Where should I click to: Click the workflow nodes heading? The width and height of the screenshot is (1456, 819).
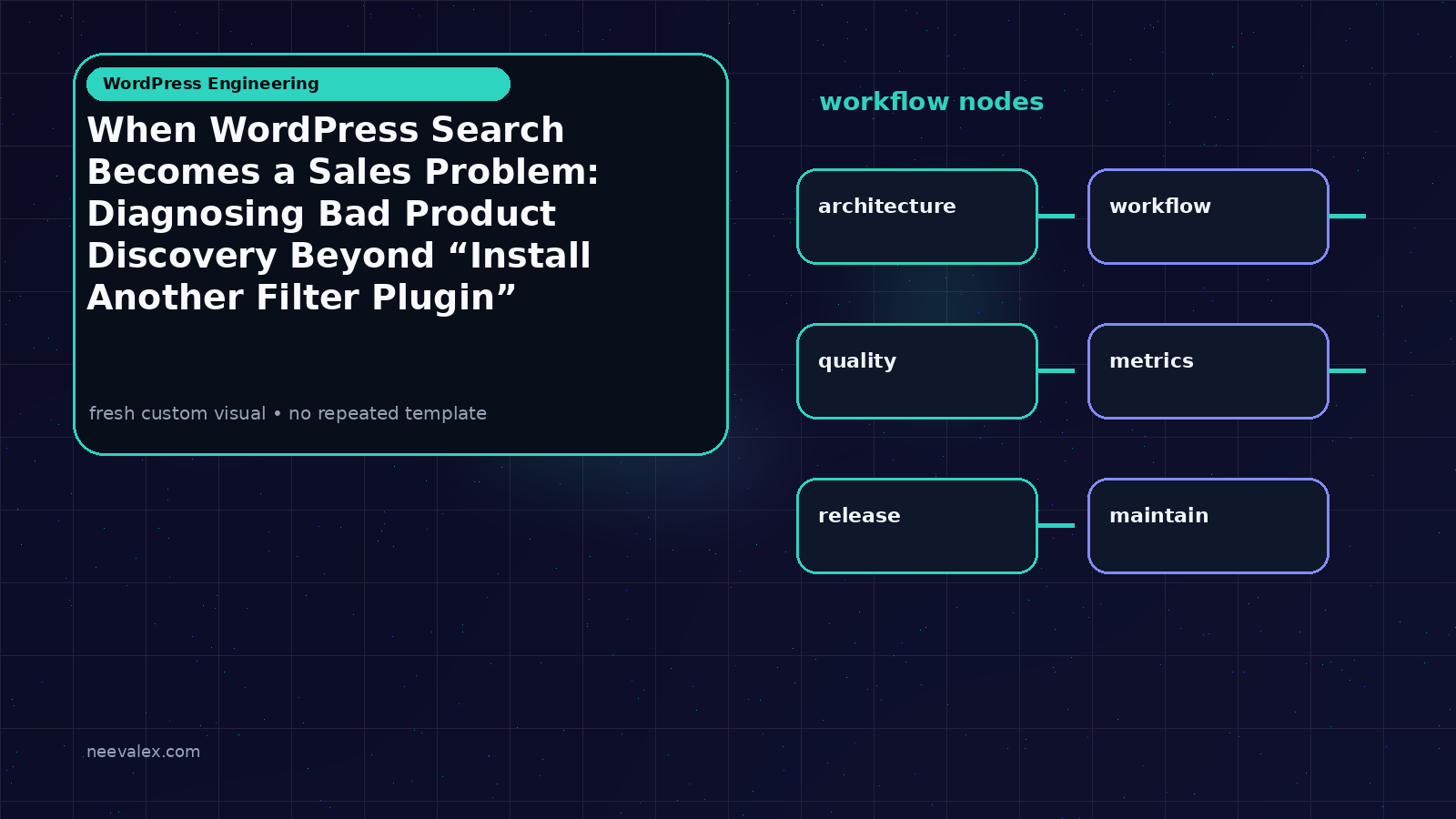coord(931,102)
